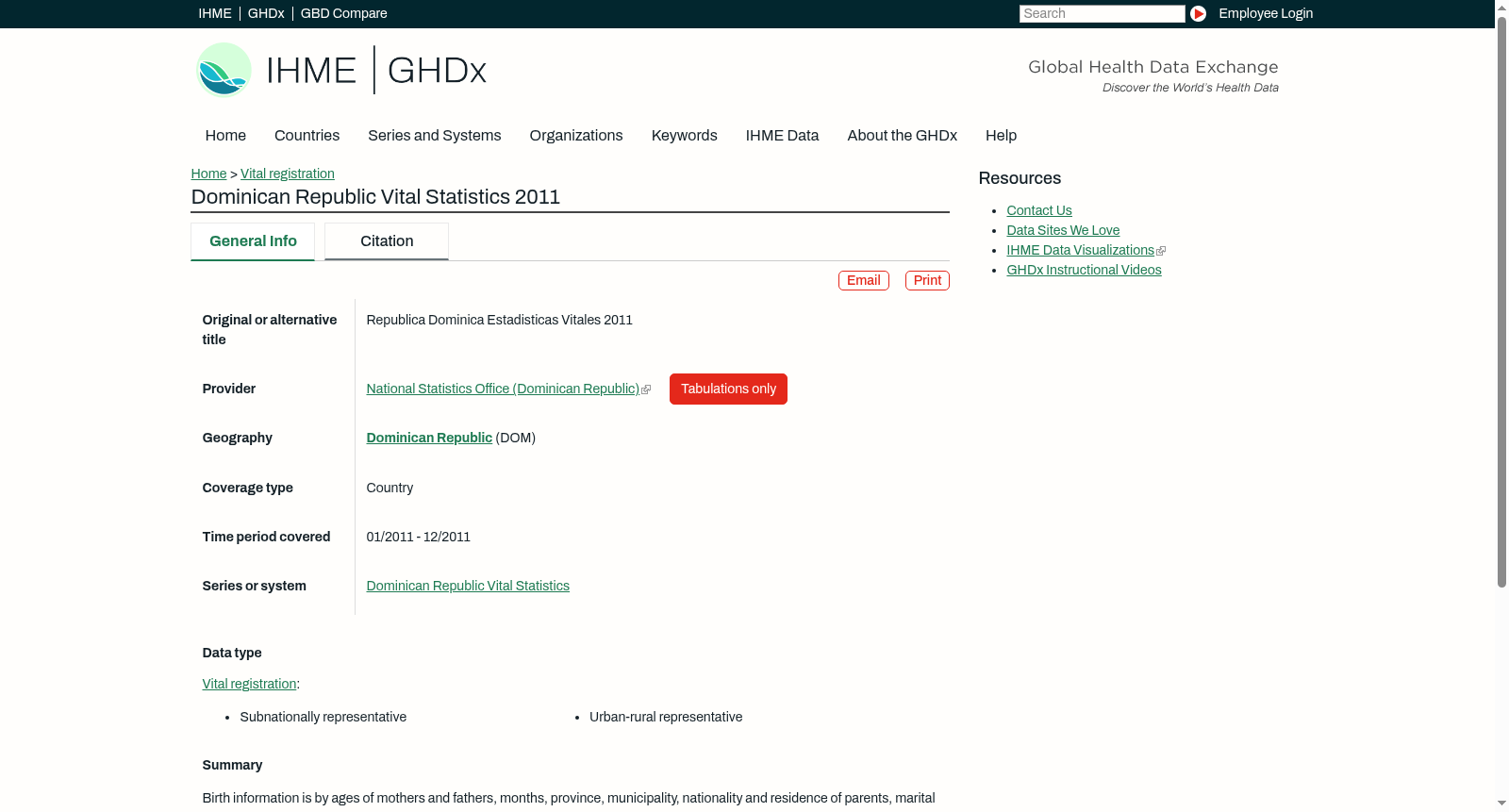Click the page title Dominican Republic Vital Statistics 2011

pyautogui.click(x=375, y=197)
